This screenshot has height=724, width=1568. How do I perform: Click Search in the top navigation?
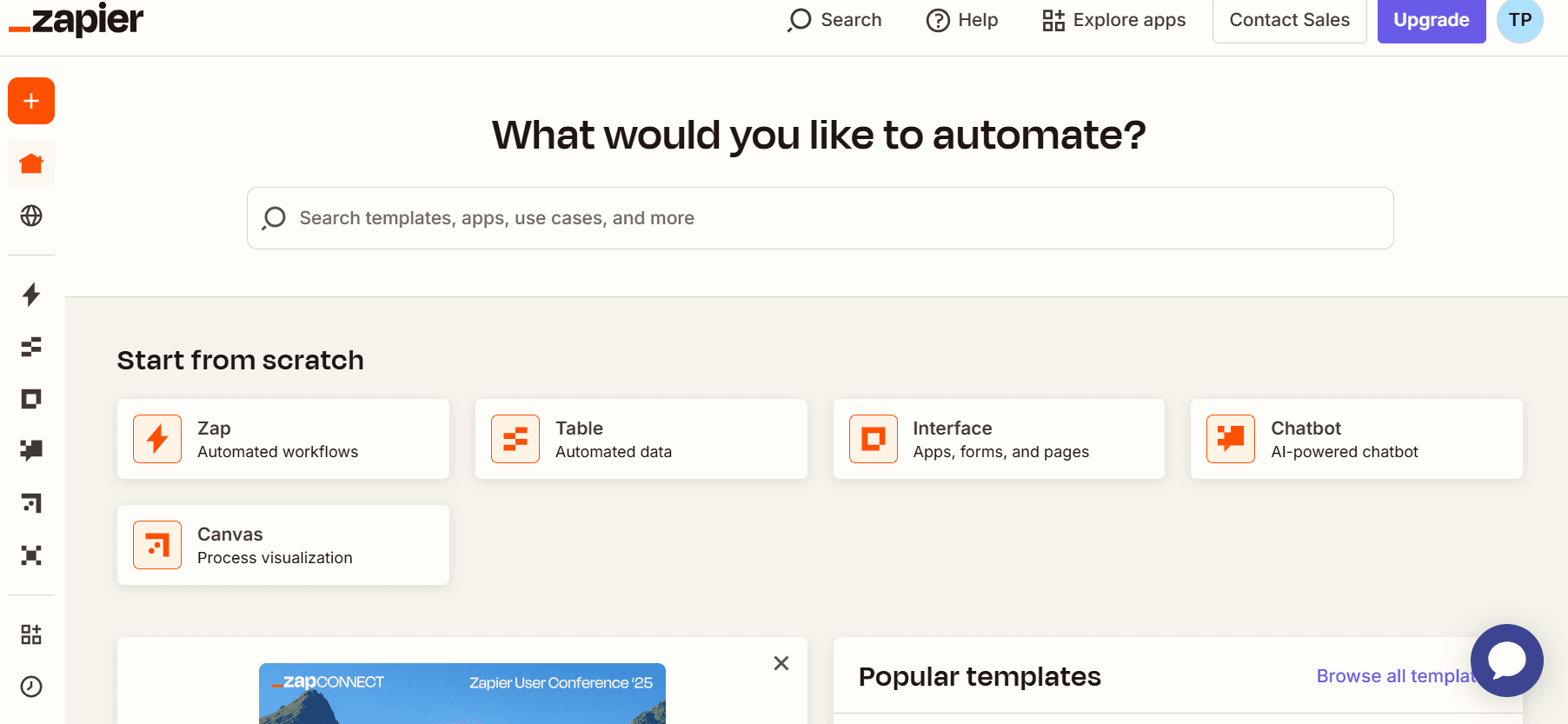coord(834,20)
